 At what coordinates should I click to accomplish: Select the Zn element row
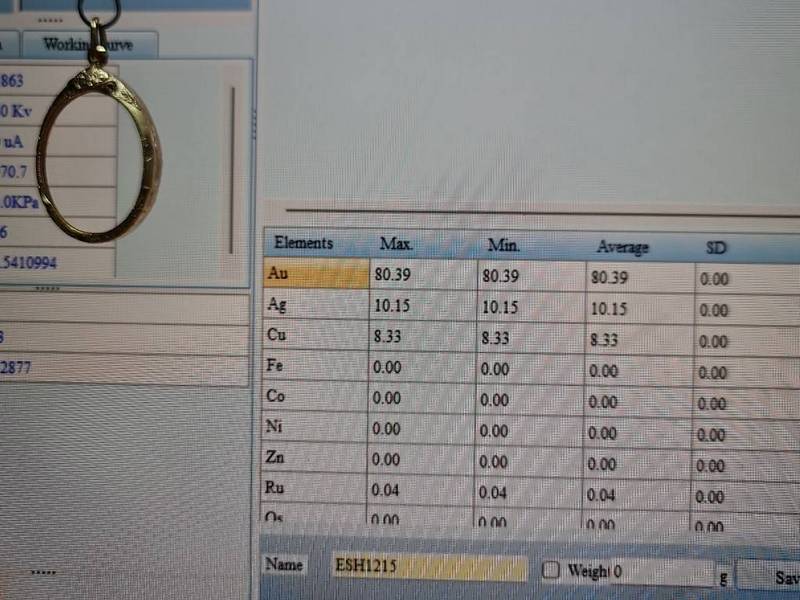coord(315,459)
